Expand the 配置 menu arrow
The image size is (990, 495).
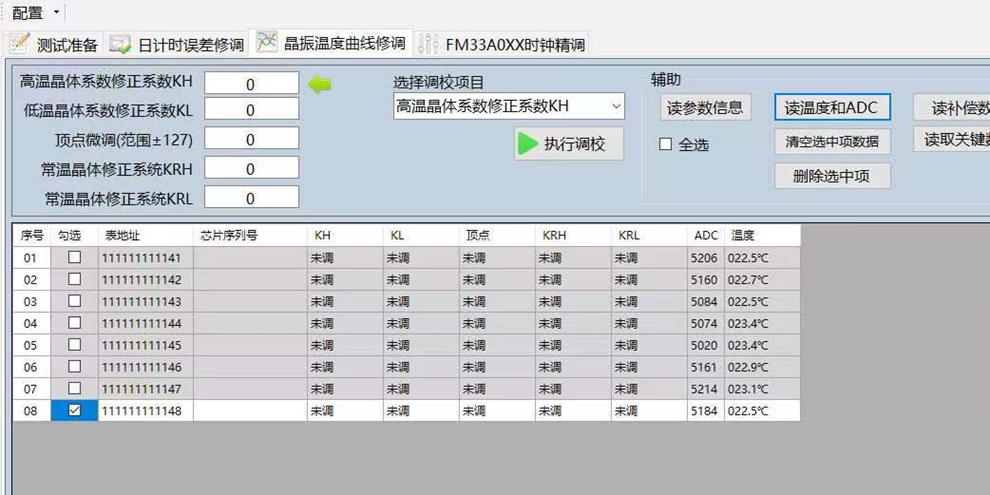coord(56,12)
